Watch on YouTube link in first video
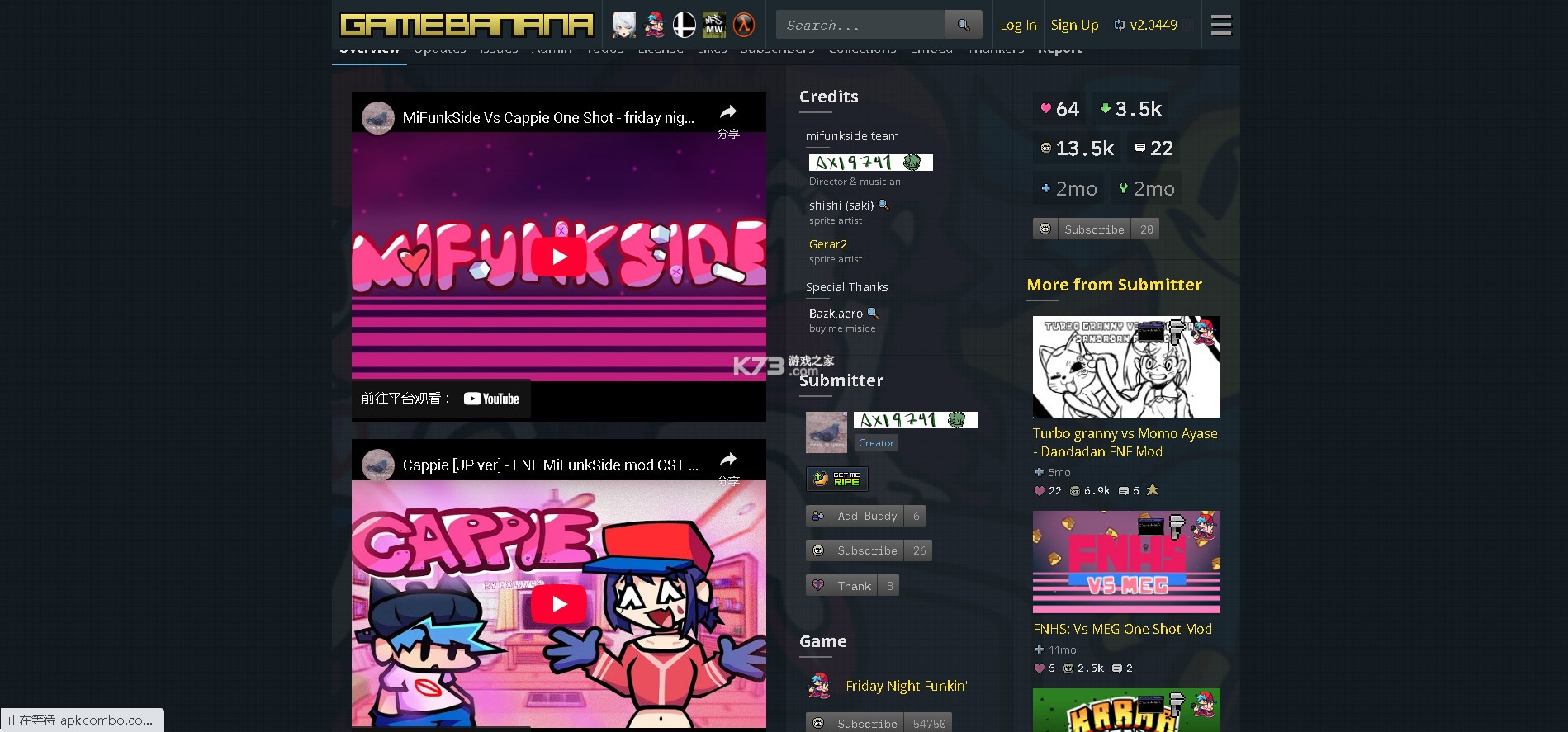The height and width of the screenshot is (732, 1568). [441, 399]
